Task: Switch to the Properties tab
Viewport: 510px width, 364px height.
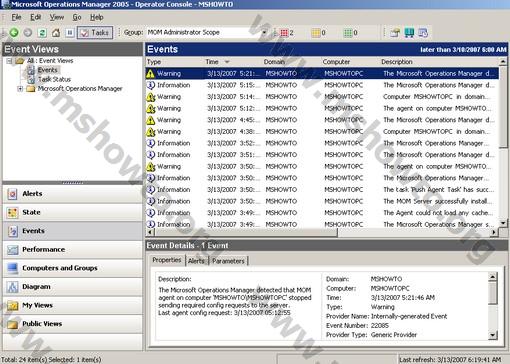Action: coord(167,260)
